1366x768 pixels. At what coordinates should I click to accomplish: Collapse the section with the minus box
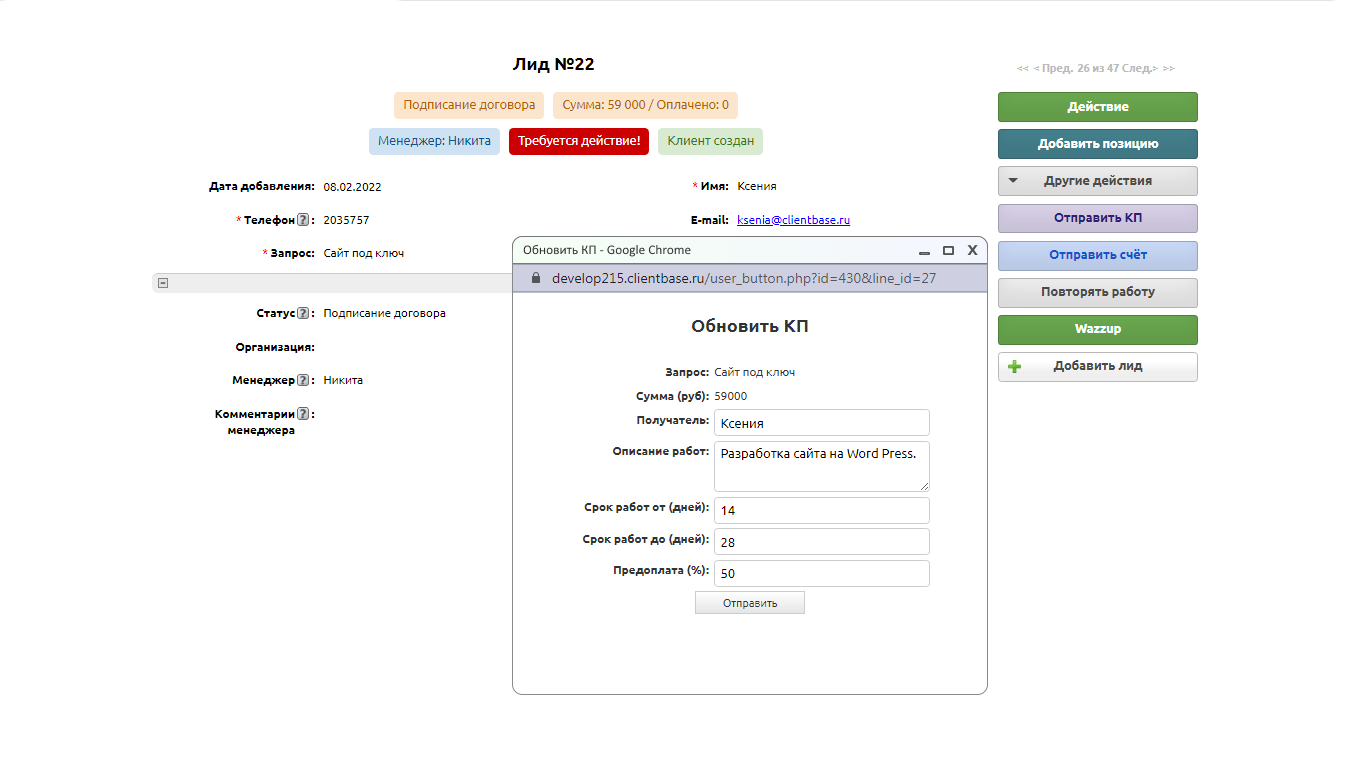coord(163,283)
